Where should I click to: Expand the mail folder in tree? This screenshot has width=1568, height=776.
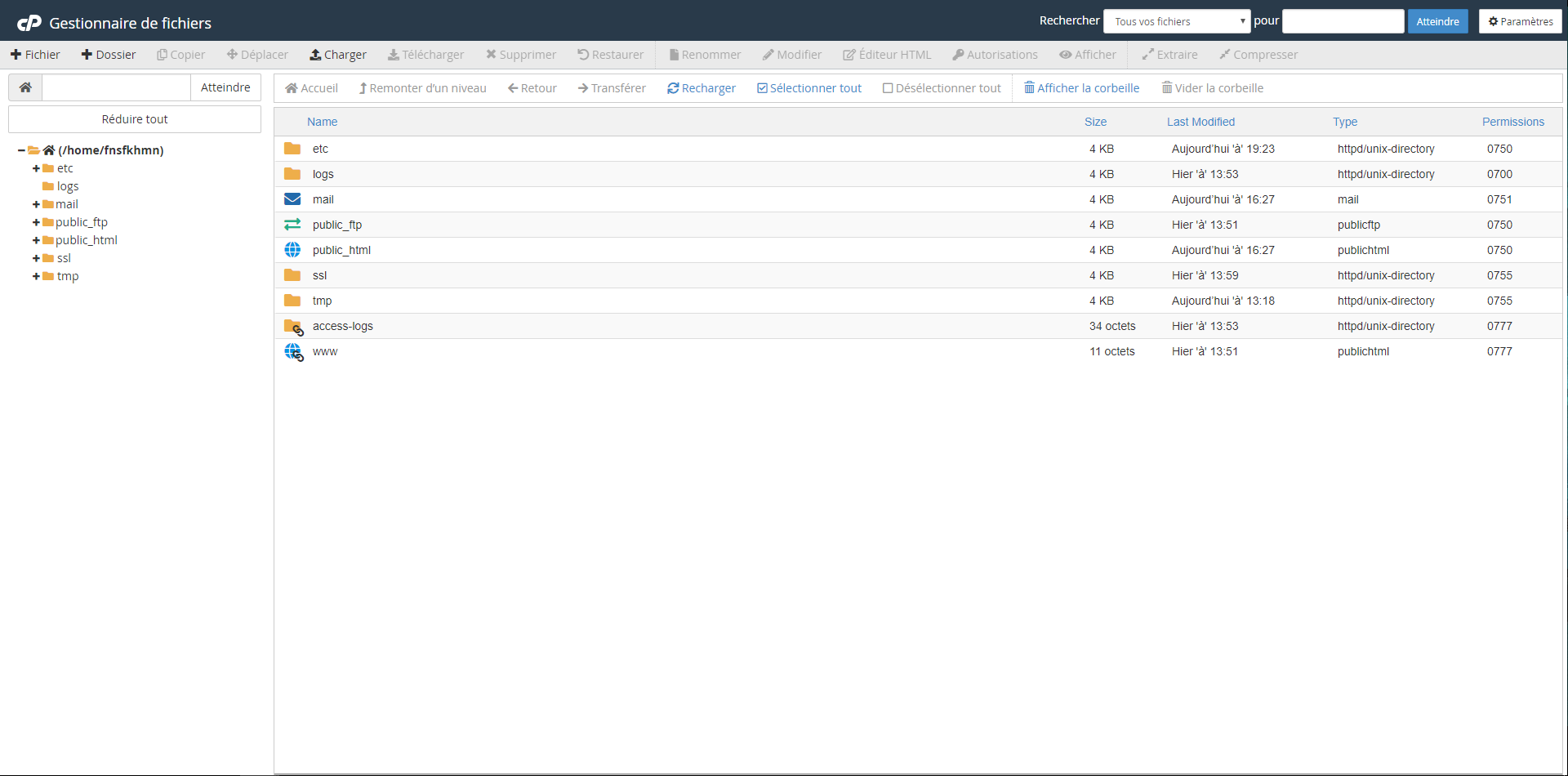[x=36, y=204]
